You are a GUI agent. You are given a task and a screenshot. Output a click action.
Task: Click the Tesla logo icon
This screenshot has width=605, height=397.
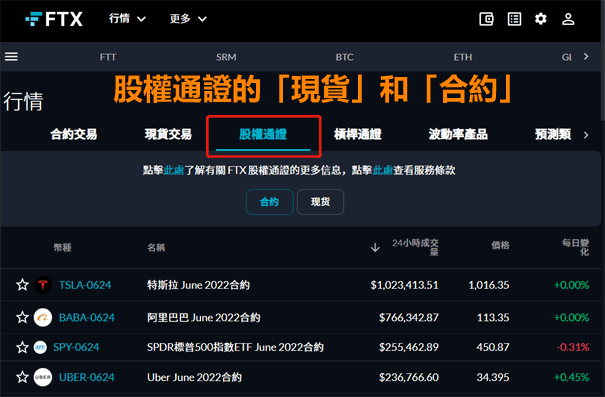click(x=43, y=285)
